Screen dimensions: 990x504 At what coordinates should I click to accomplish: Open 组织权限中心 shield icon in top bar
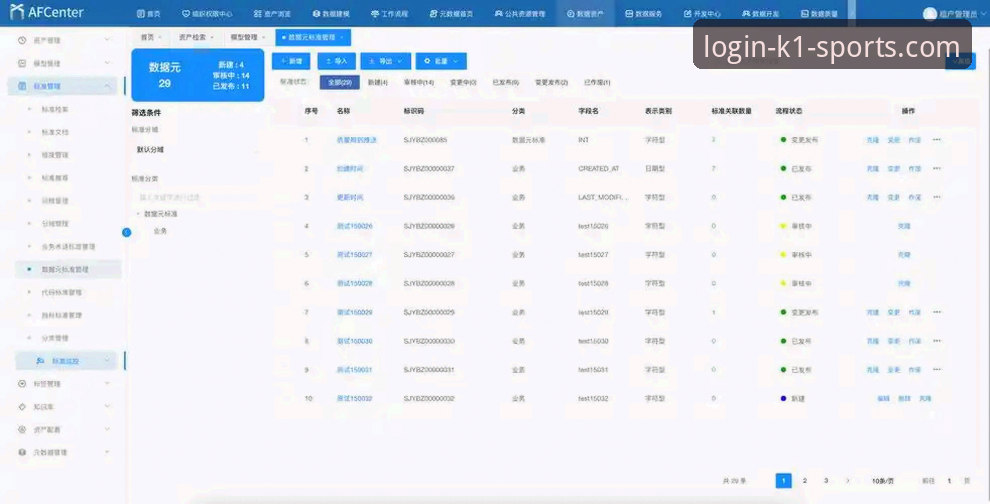point(186,13)
